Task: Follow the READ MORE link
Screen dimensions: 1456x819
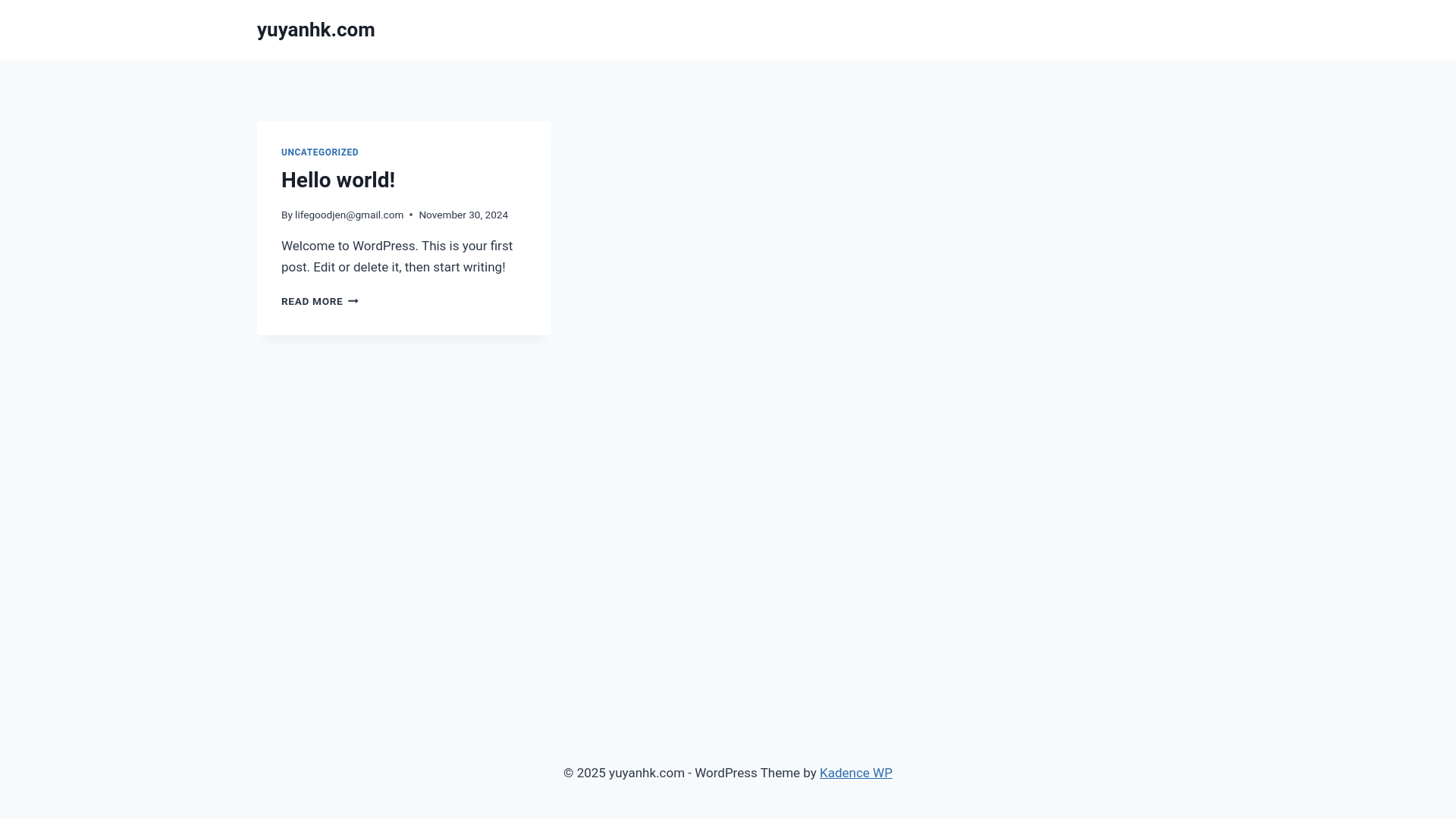Action: (x=319, y=302)
